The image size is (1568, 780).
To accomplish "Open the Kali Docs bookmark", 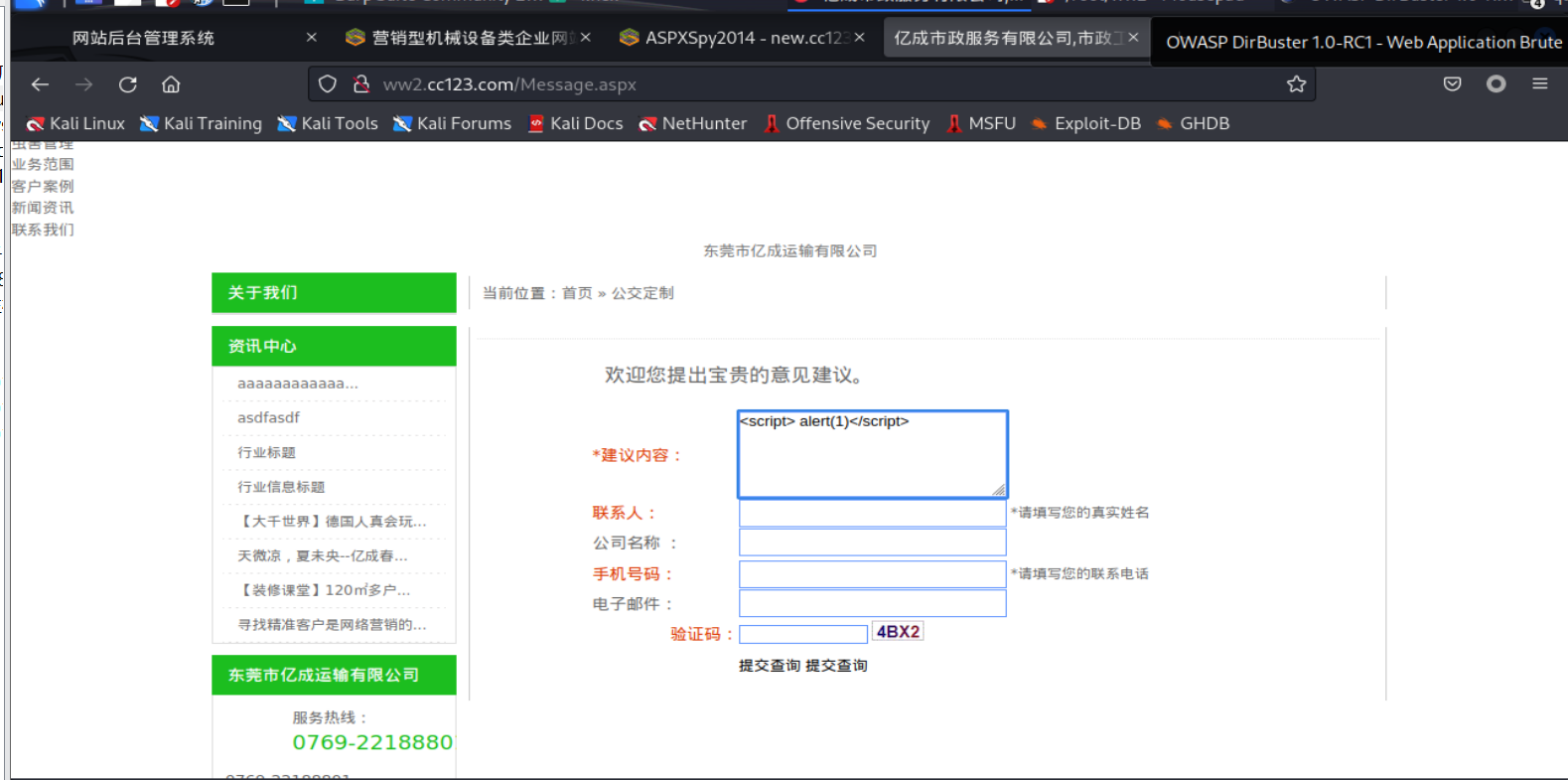I will click(x=576, y=123).
